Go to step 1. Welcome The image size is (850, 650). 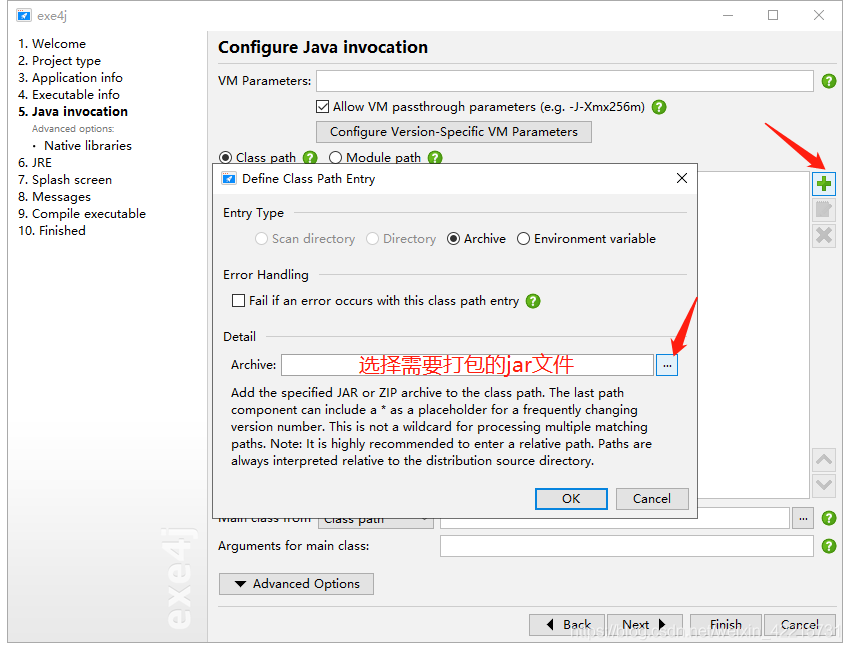[x=52, y=44]
